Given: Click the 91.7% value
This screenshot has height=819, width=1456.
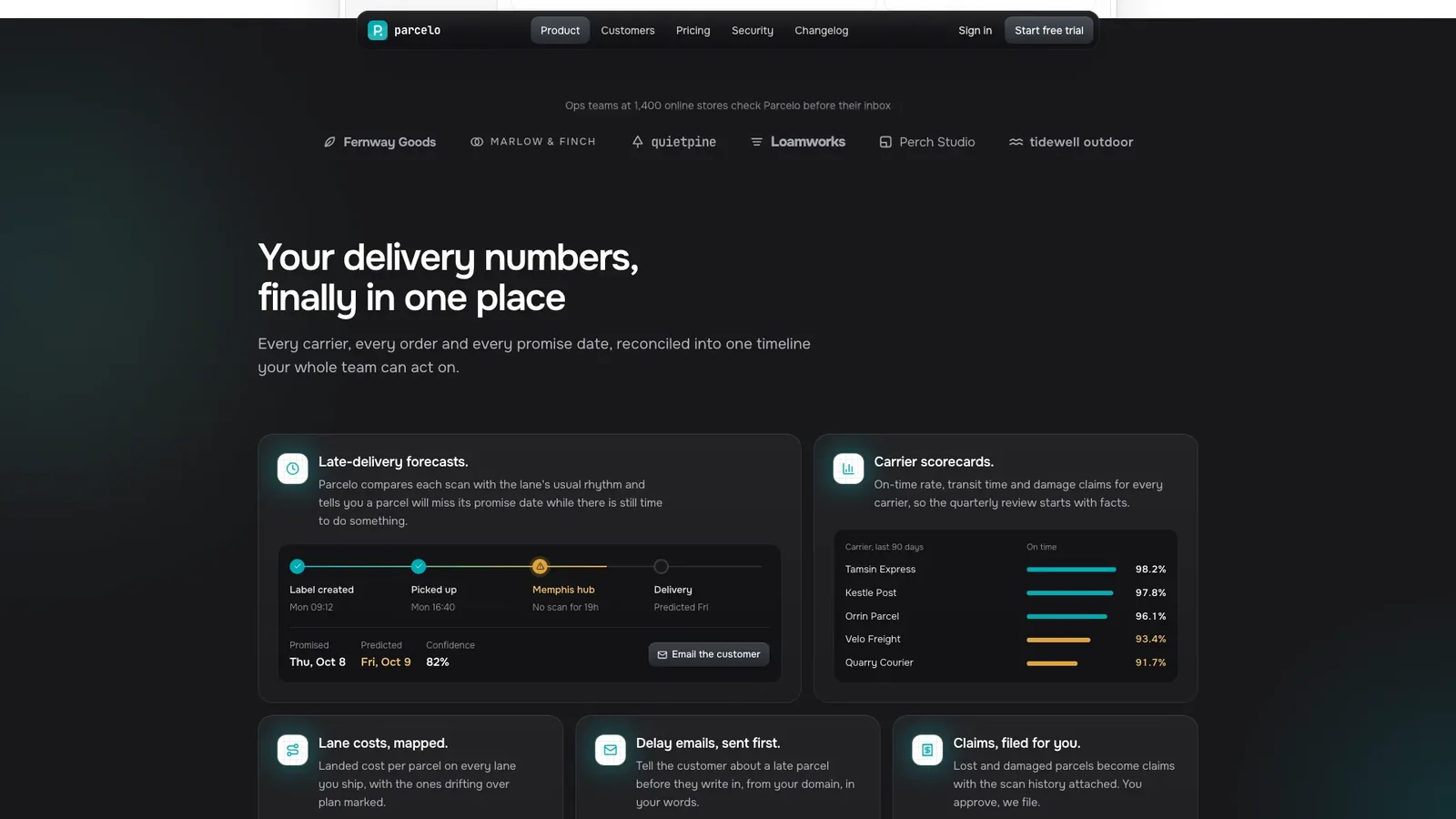Looking at the screenshot, I should (x=1150, y=663).
